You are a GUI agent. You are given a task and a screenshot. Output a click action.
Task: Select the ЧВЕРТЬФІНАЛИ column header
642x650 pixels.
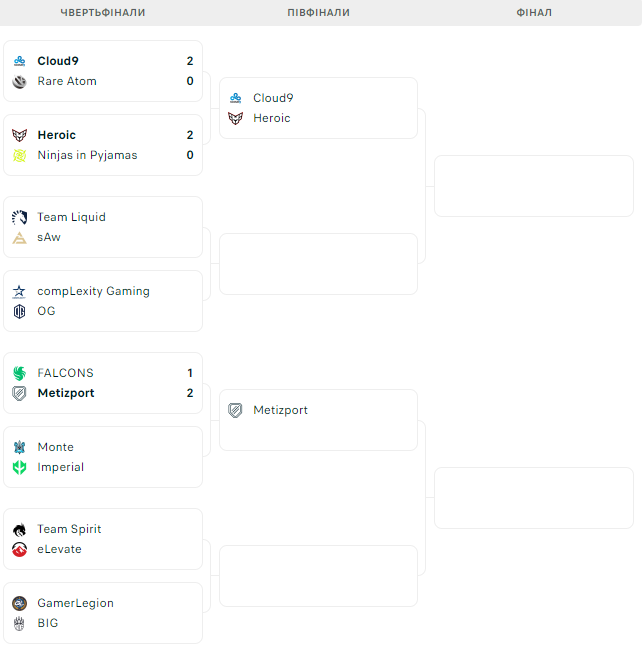tap(103, 13)
